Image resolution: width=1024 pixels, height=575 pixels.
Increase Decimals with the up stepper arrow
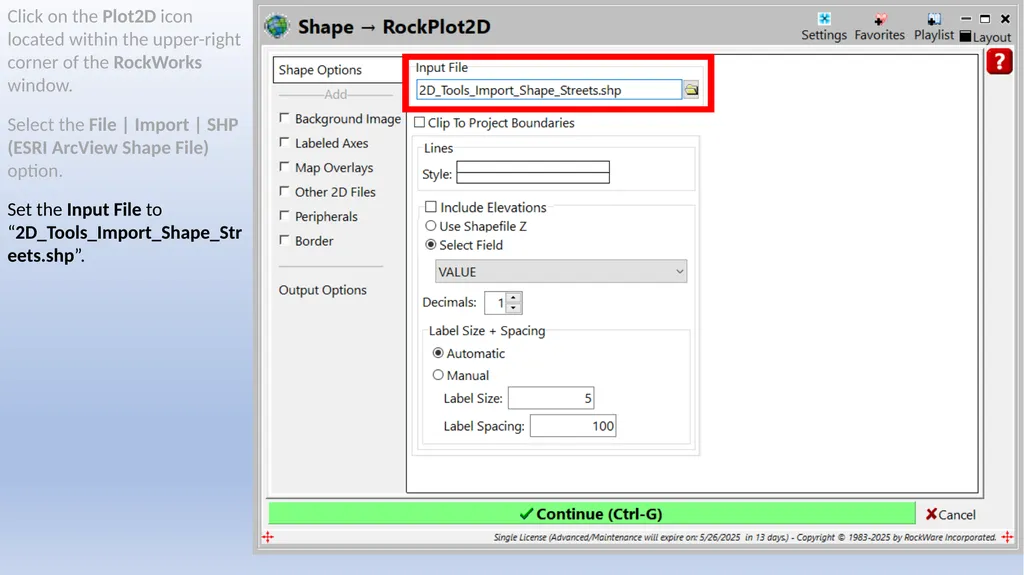(514, 297)
